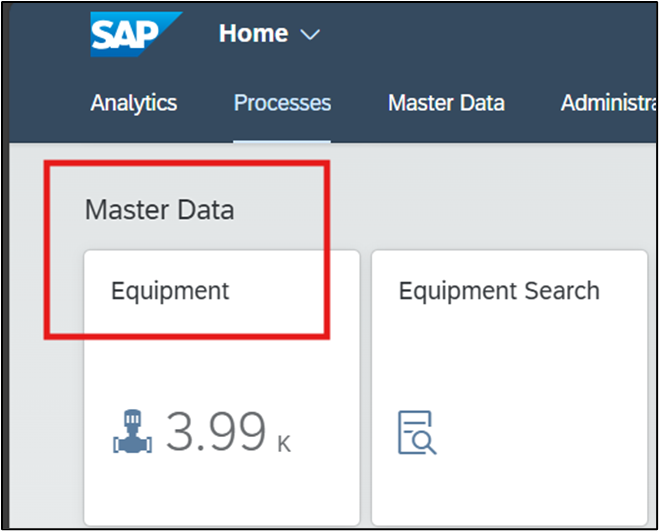This screenshot has height=531, width=659.
Task: Expand the chevron arrow next to Home
Action: click(x=310, y=34)
